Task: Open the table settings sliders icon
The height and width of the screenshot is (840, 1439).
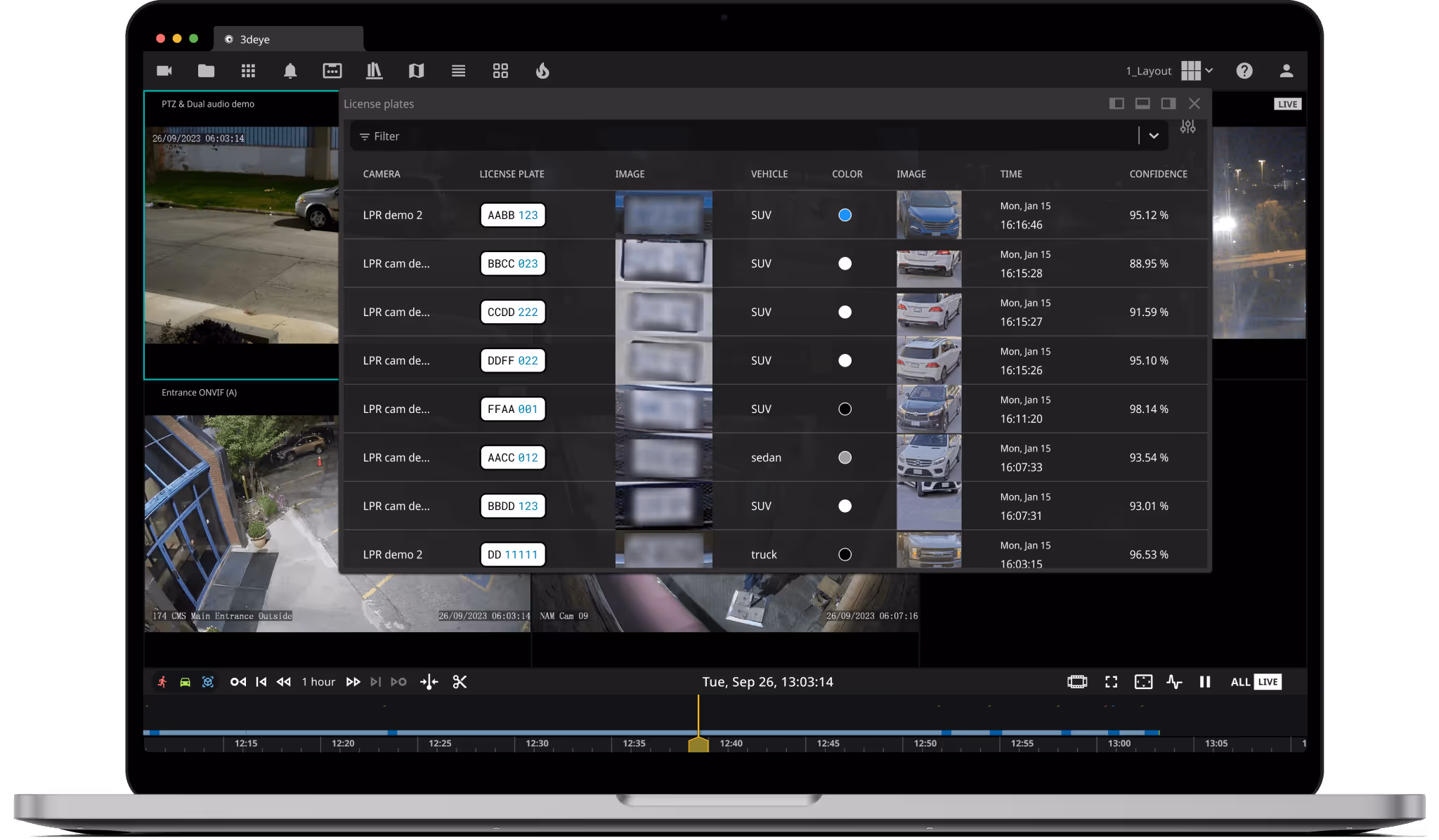Action: [x=1187, y=127]
